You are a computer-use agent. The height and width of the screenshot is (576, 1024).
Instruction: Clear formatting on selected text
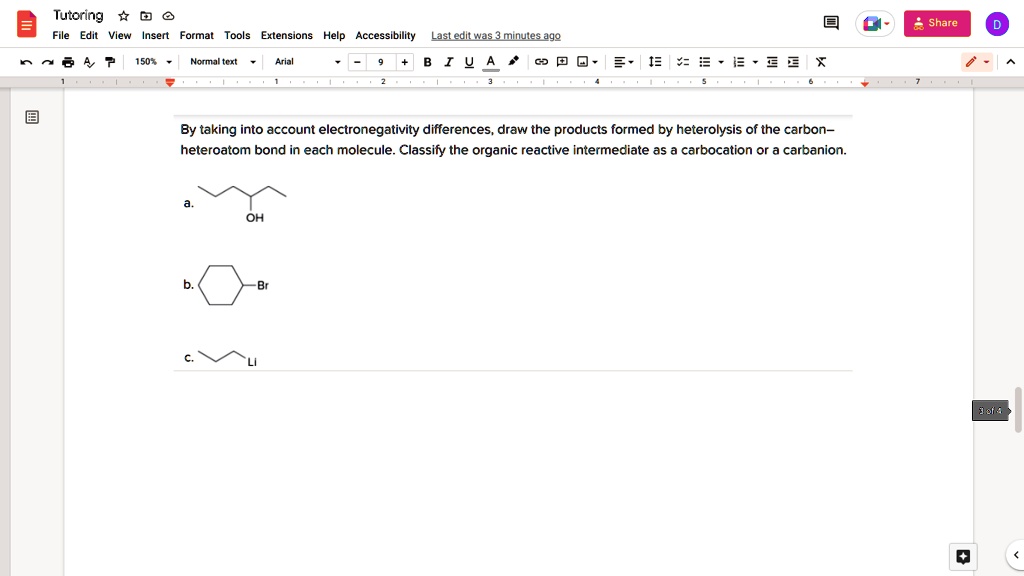pyautogui.click(x=820, y=61)
